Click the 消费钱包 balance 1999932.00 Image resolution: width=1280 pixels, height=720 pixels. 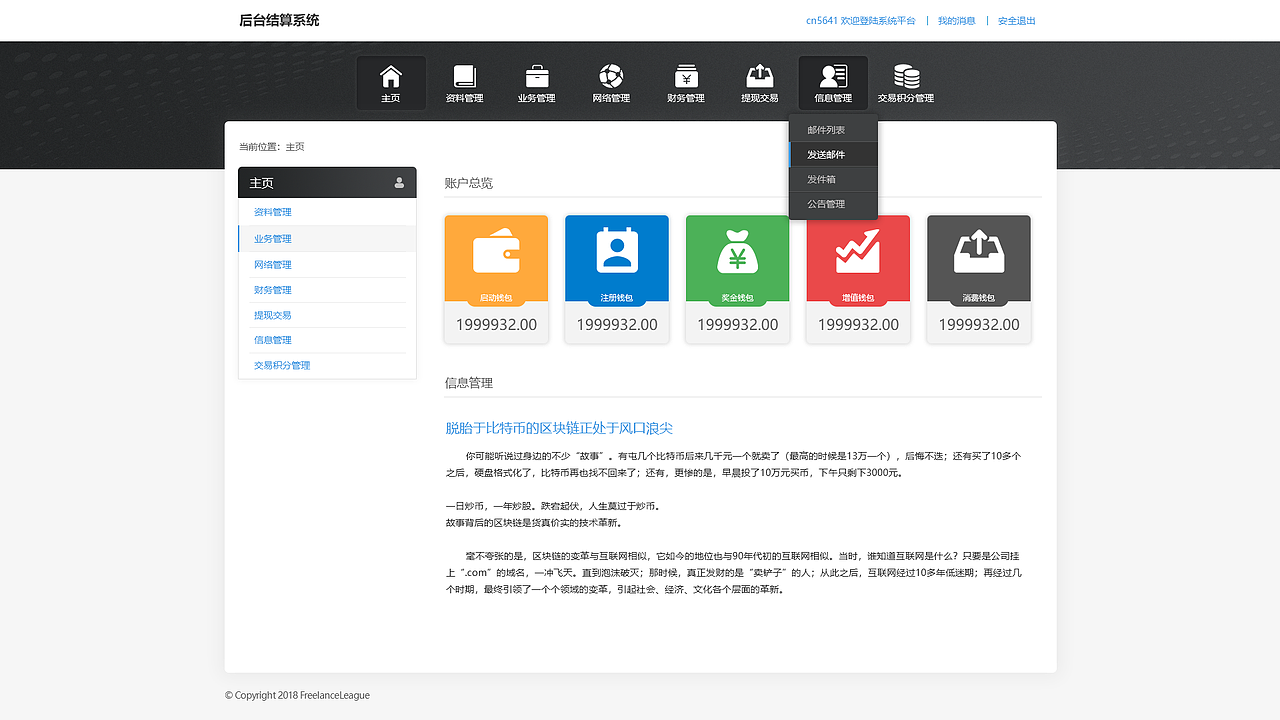[979, 325]
